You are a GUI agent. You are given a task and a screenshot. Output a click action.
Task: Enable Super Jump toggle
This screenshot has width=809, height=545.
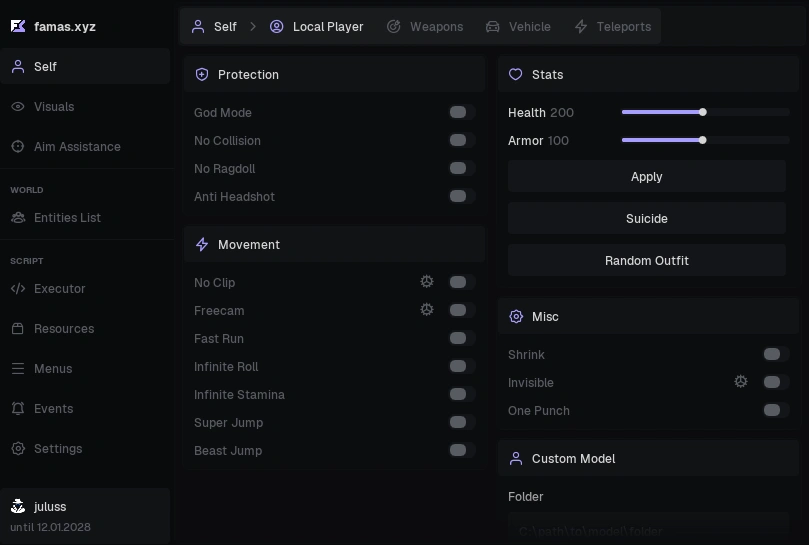462,422
